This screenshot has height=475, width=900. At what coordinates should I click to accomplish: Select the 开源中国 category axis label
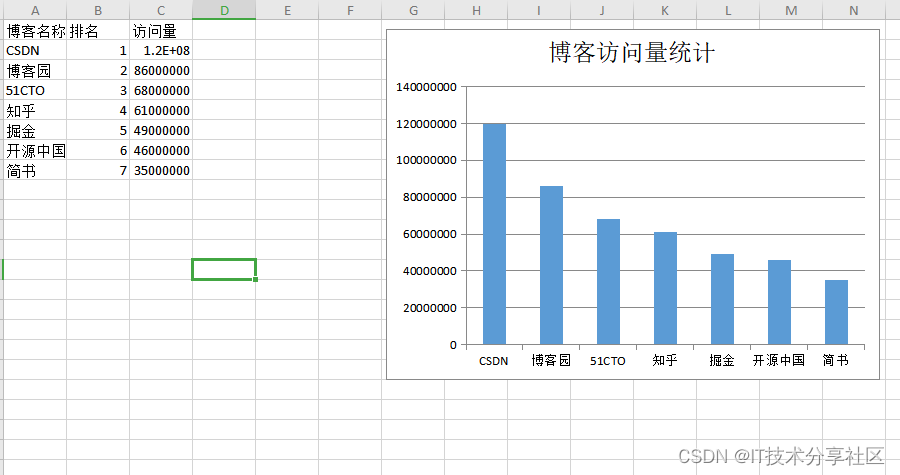coord(779,360)
